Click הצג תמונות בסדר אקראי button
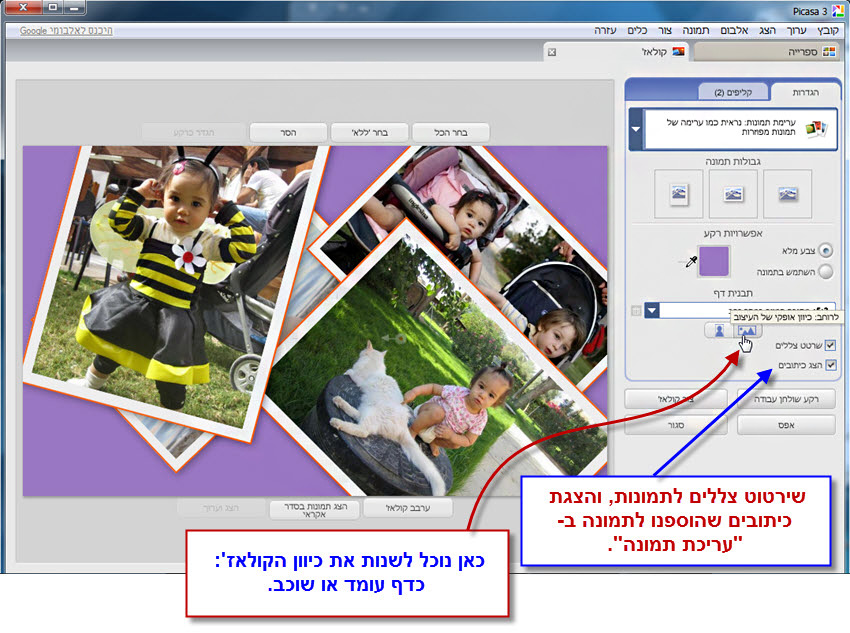Viewport: 850px width, 633px height. 314,509
